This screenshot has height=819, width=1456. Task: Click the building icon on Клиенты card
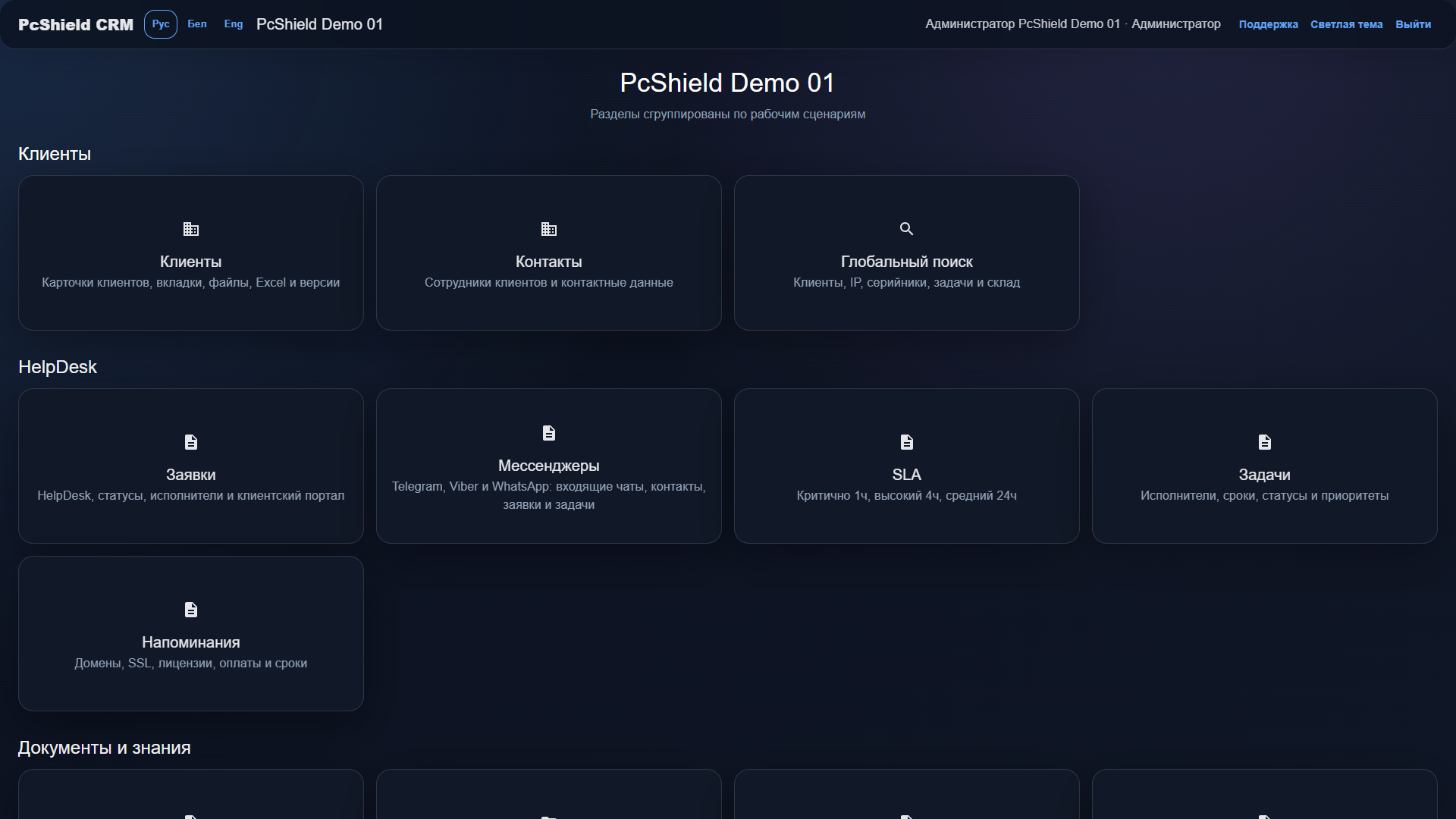[191, 229]
